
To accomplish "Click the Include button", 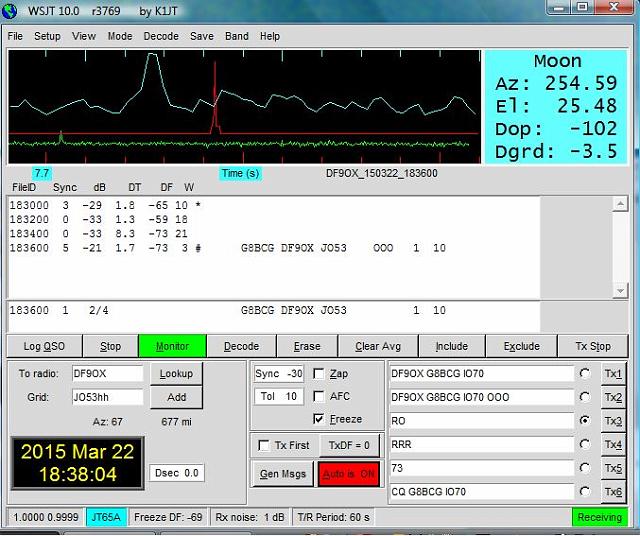I will (x=451, y=346).
